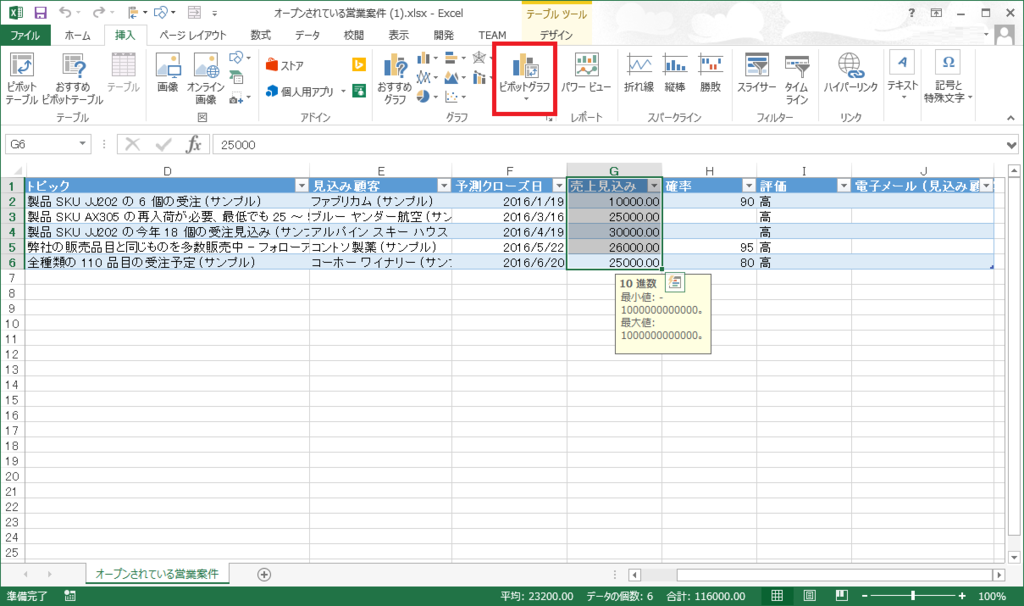Screen dimensions: 1024x606
Task: Open the filter dropdown for 確率 column
Action: 749,186
